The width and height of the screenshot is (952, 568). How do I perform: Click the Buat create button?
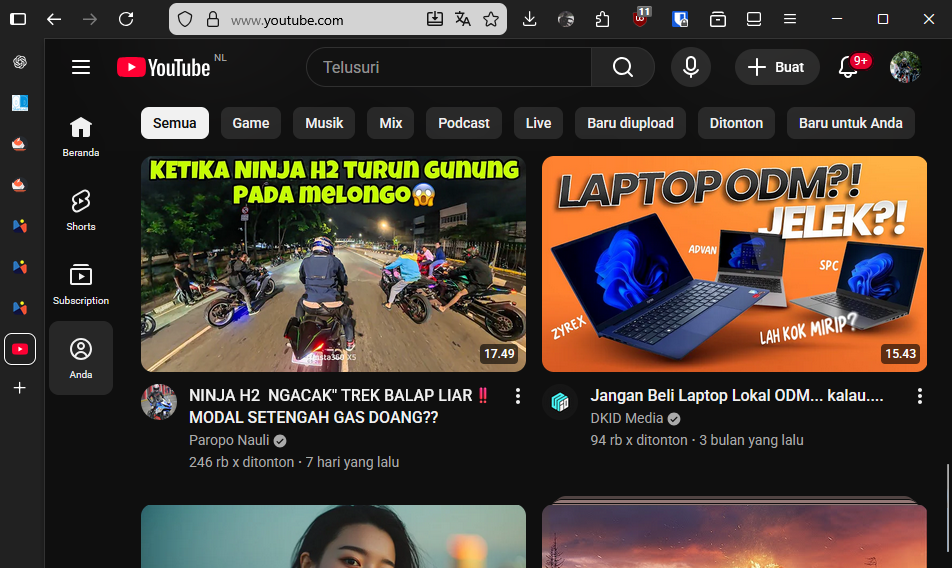tap(777, 67)
